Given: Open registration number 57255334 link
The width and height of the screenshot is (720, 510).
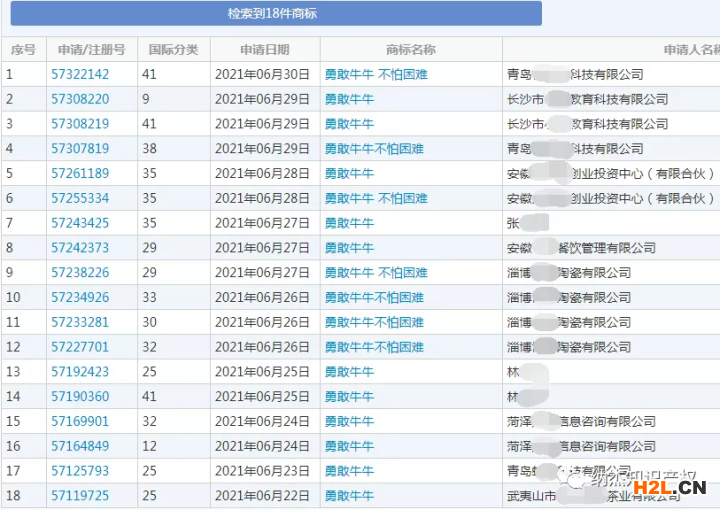Looking at the screenshot, I should click(x=80, y=198).
